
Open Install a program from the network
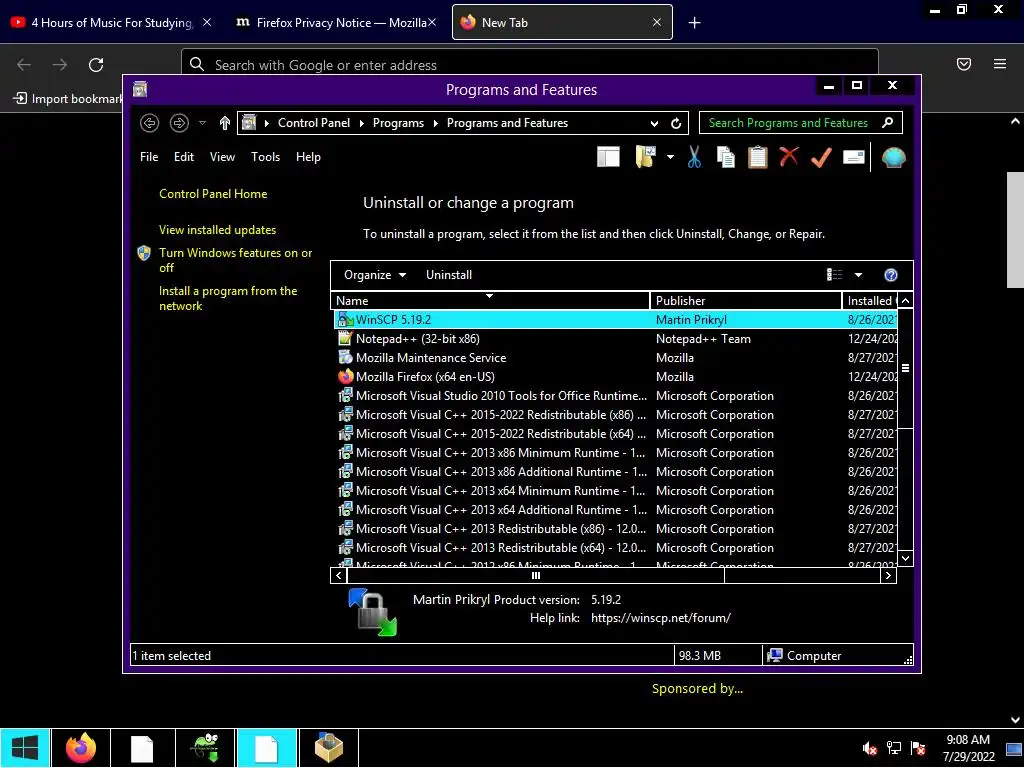coord(228,298)
